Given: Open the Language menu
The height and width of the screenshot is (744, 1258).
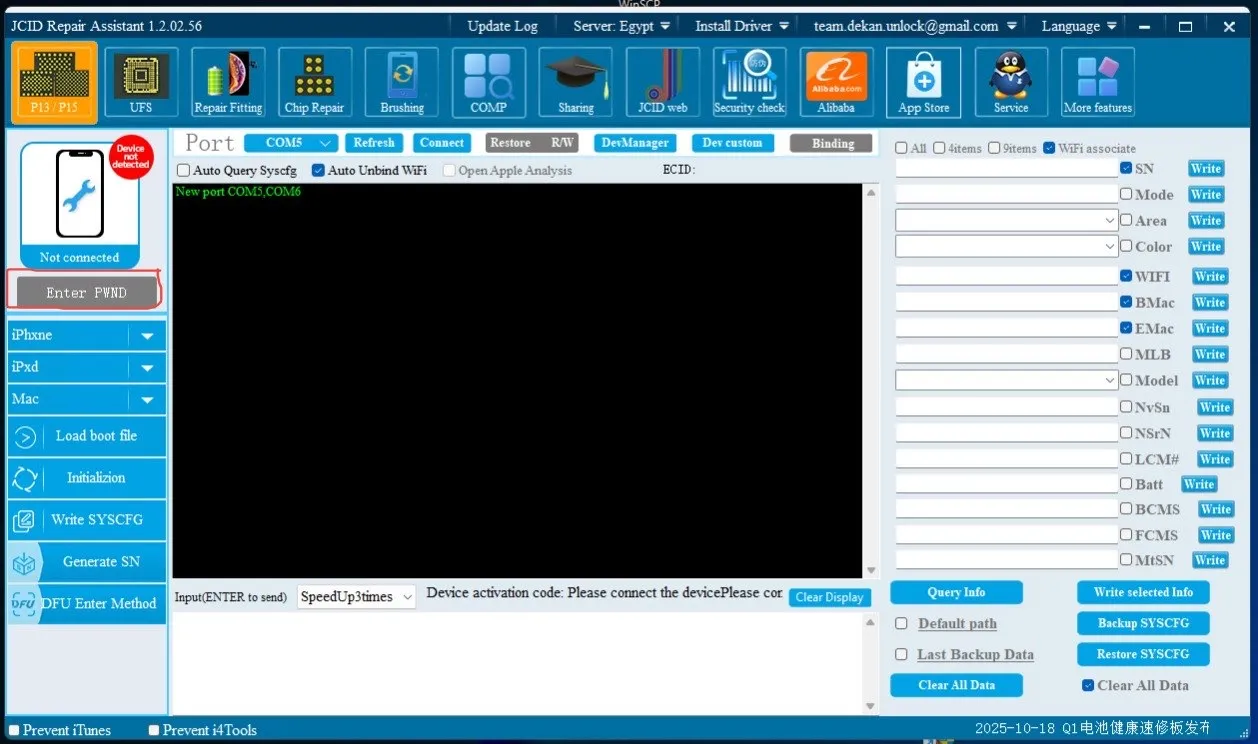Looking at the screenshot, I should tap(1078, 26).
